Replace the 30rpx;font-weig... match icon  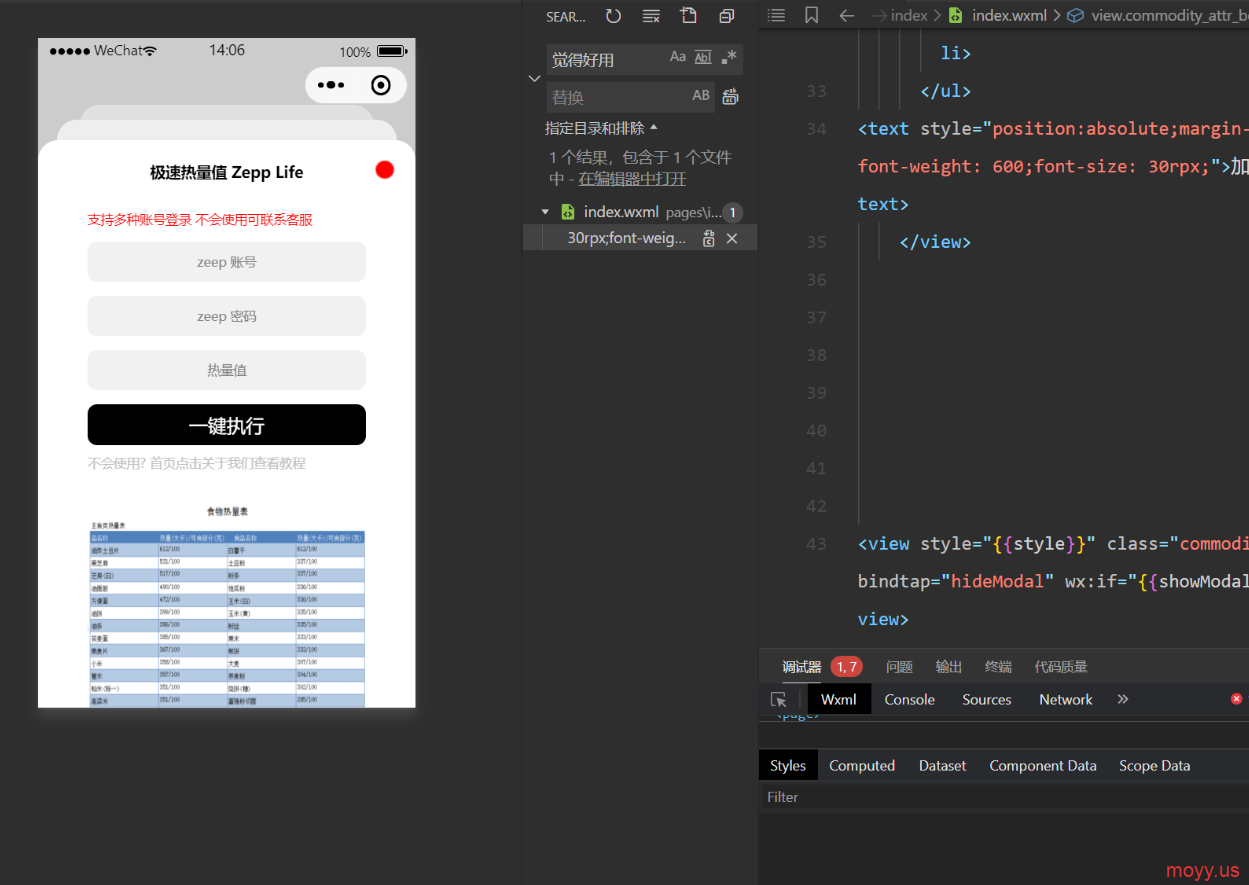[709, 238]
